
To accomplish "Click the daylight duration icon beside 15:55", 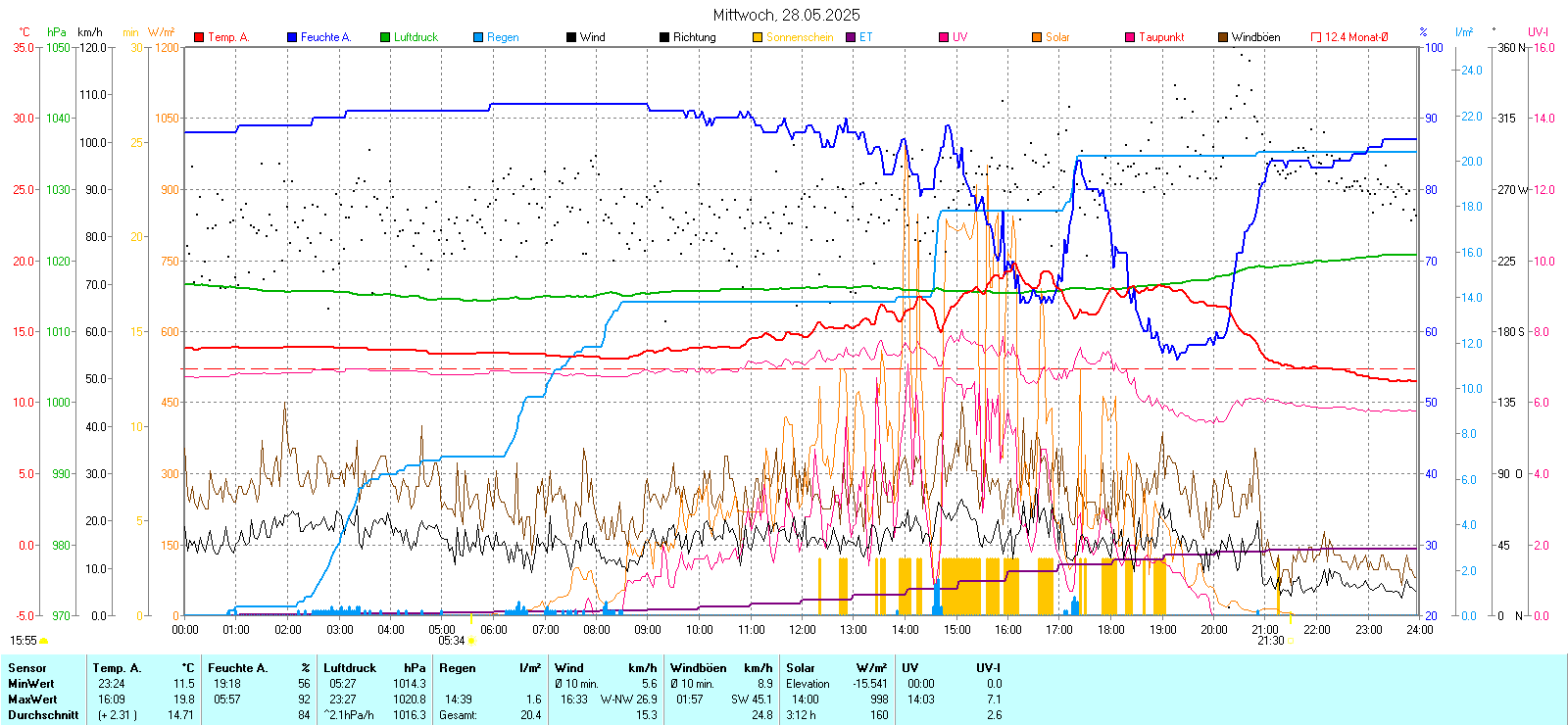I will point(44,641).
